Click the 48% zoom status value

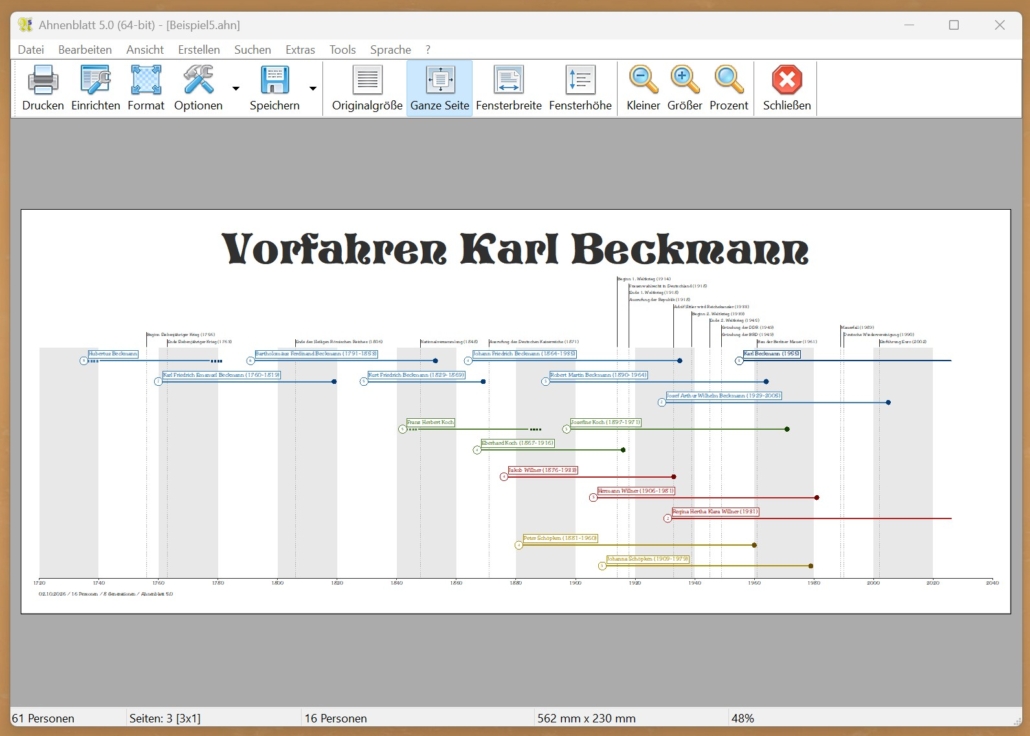pyautogui.click(x=742, y=718)
